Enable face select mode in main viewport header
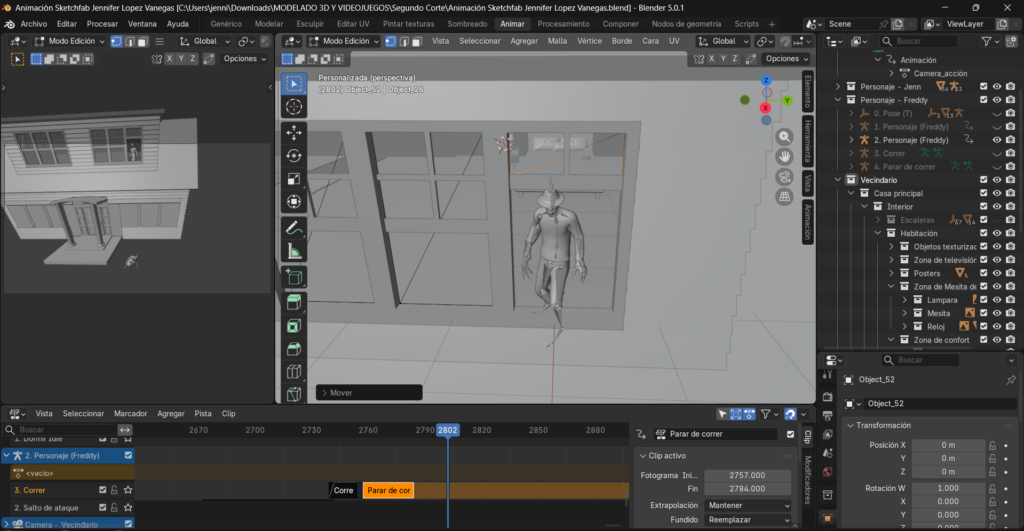1024x531 pixels. (x=417, y=40)
